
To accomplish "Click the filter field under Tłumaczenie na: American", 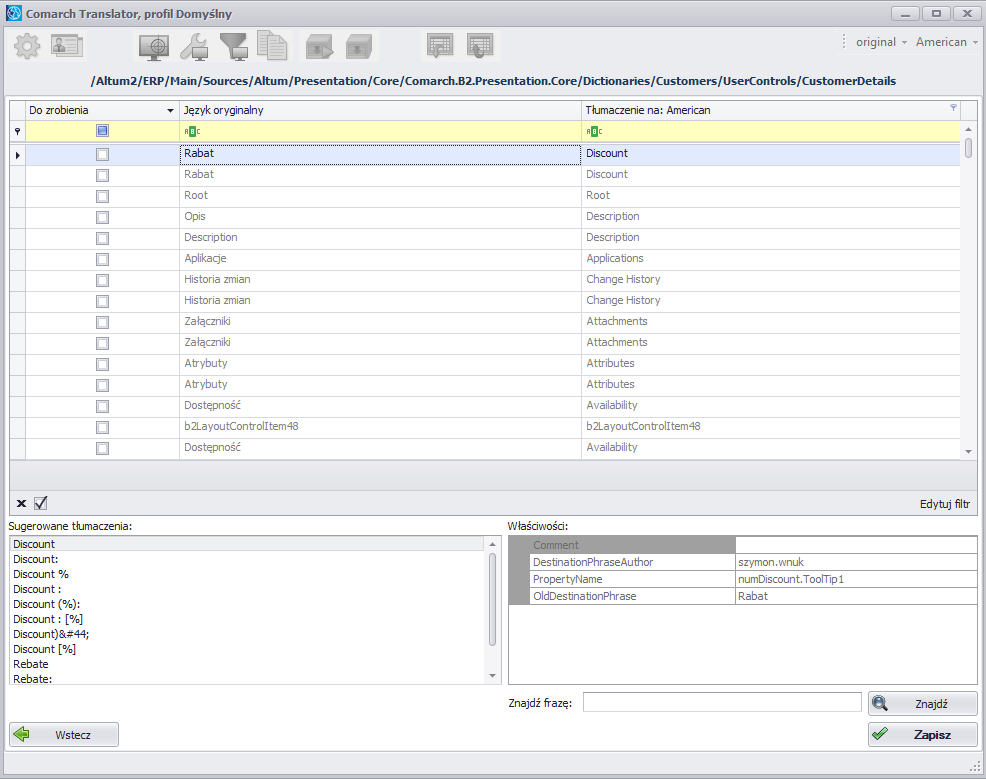I will 771,131.
